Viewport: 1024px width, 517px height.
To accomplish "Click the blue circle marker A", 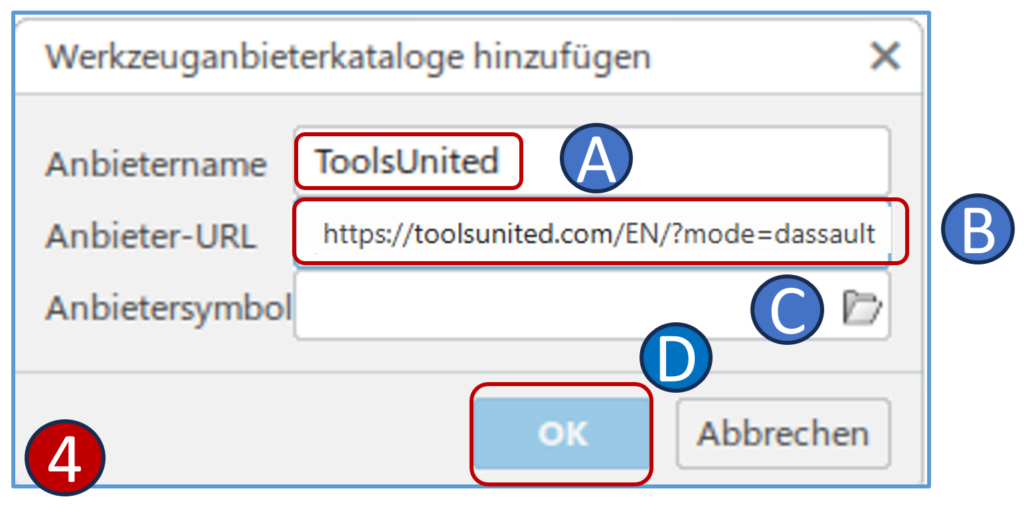I will coord(596,162).
